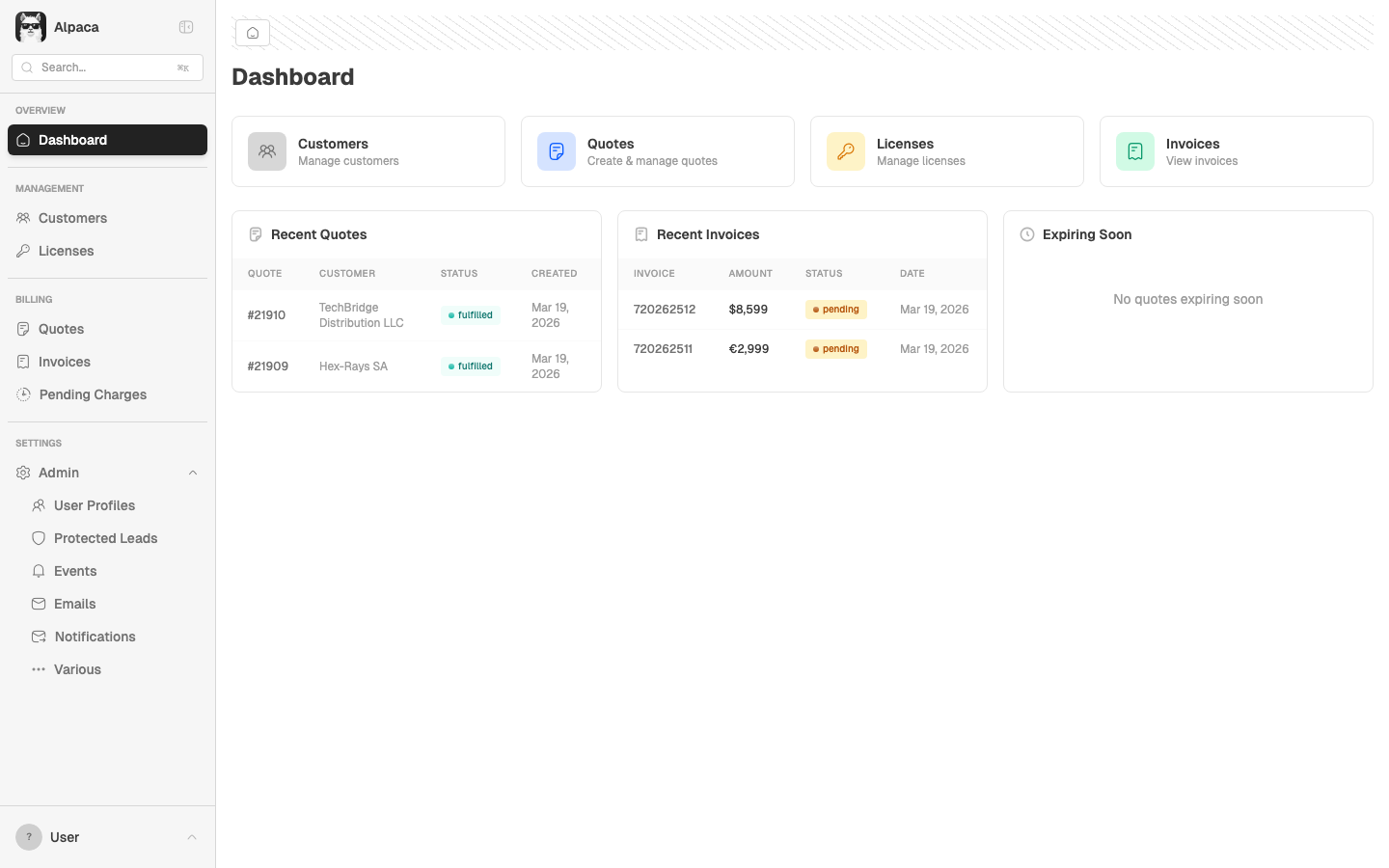Image resolution: width=1389 pixels, height=868 pixels.
Task: Click the fulfilled badge on quote #21910
Action: [x=470, y=314]
